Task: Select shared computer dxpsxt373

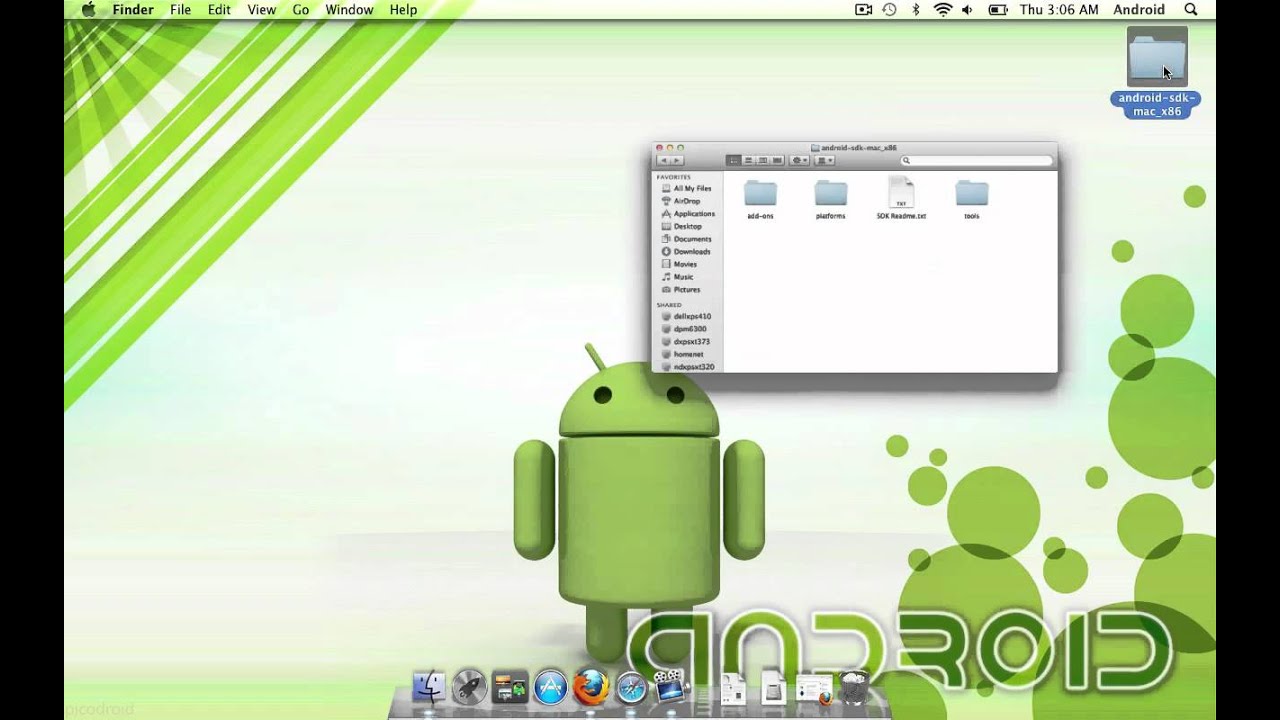Action: [687, 341]
